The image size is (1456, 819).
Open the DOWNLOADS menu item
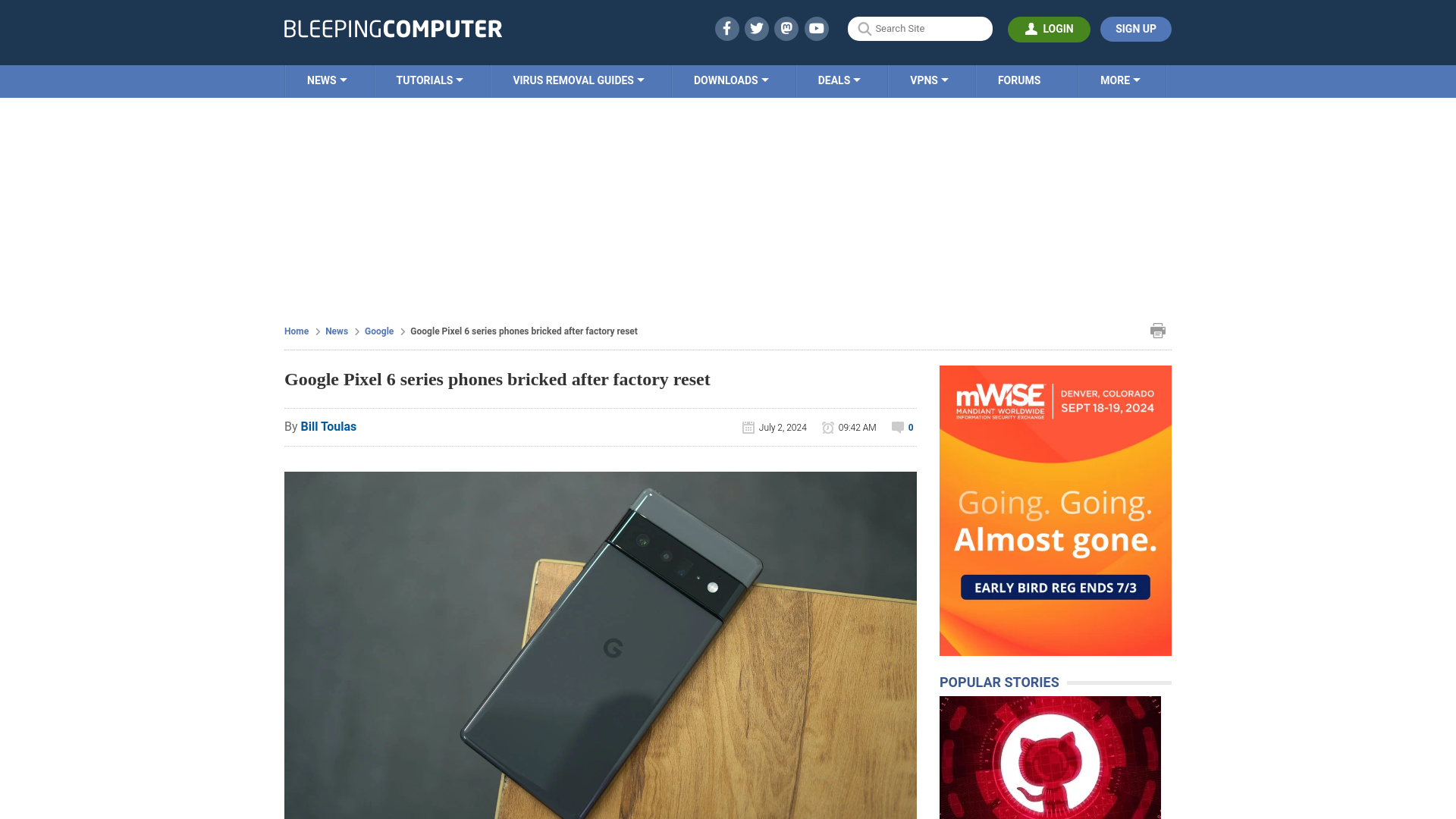pos(730,81)
